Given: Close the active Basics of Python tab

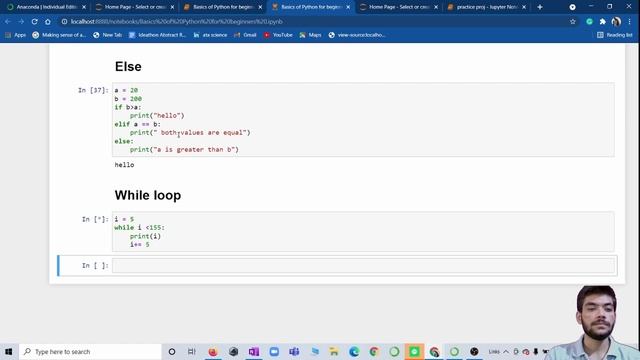Looking at the screenshot, I should [x=348, y=7].
